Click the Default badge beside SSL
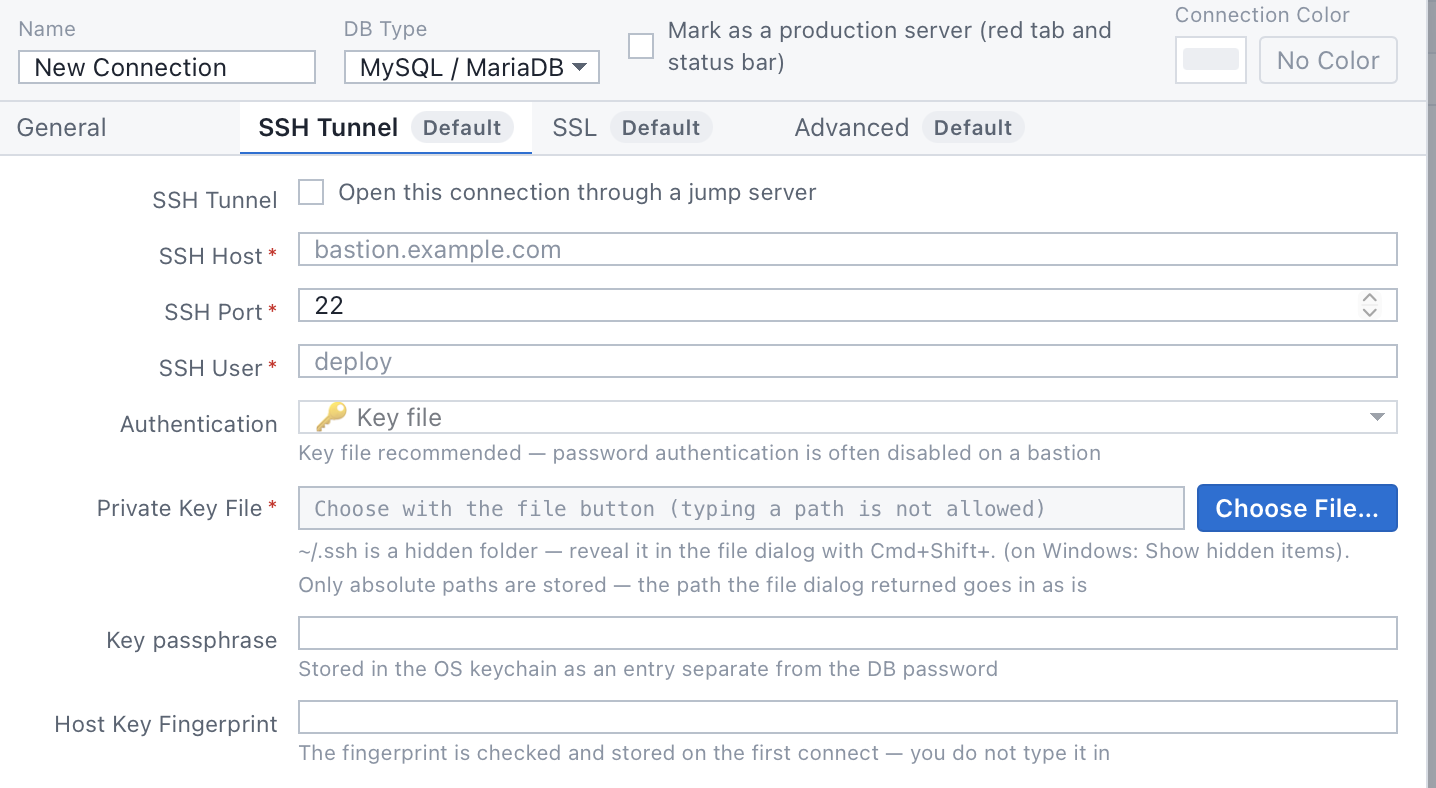This screenshot has height=788, width=1436. point(661,127)
